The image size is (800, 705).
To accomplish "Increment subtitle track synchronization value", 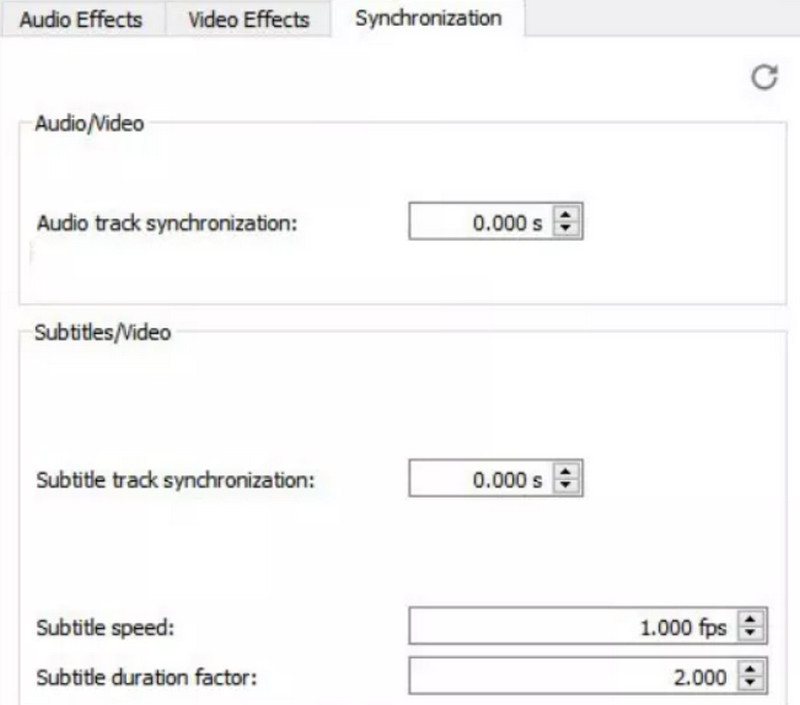I will 565,471.
